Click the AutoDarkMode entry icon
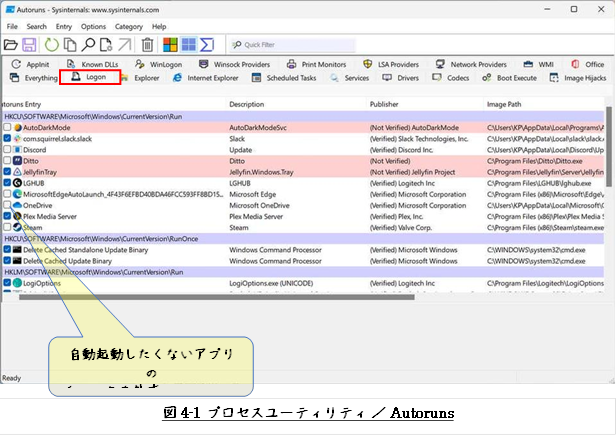 tap(18, 127)
